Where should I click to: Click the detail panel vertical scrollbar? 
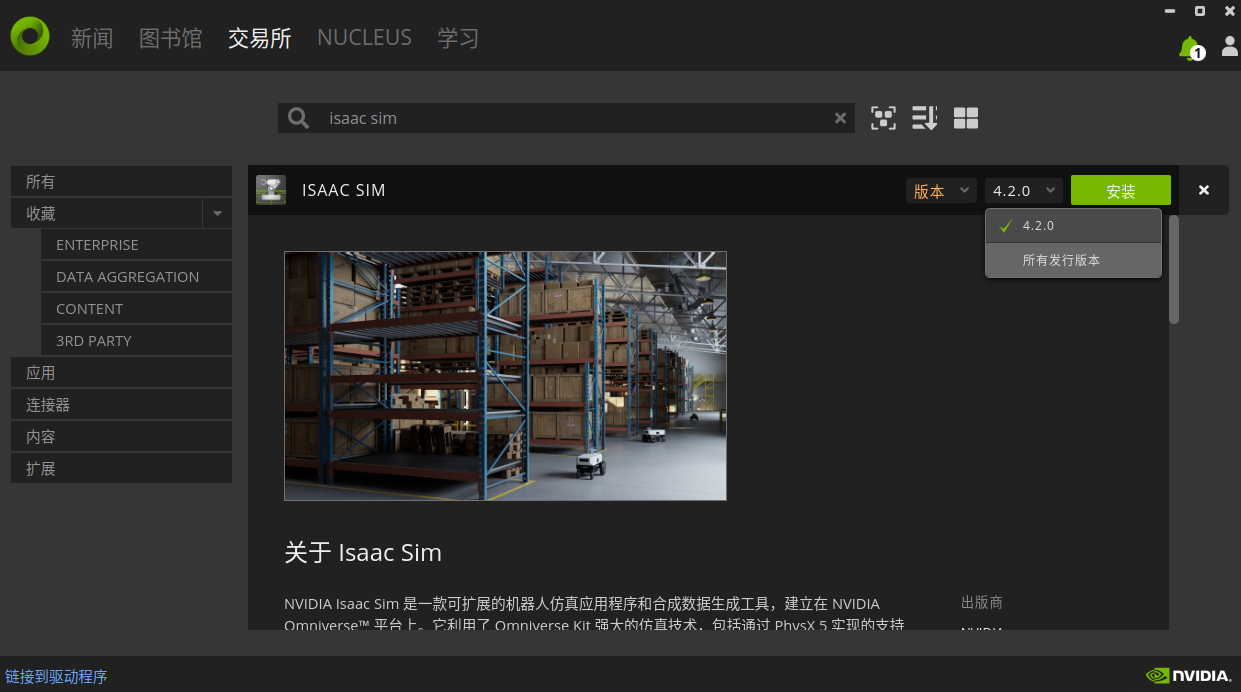pos(1174,270)
